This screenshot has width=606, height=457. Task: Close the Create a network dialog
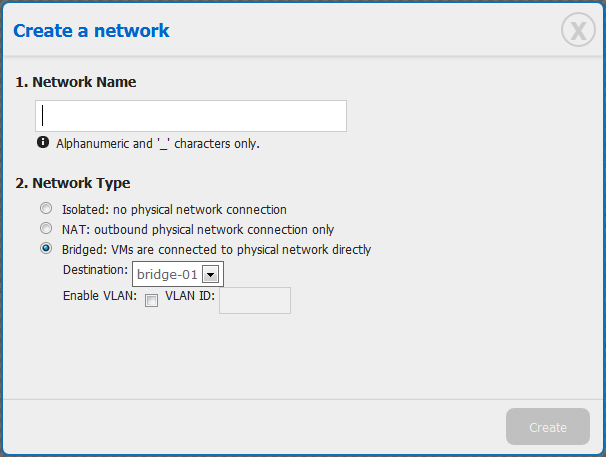(577, 31)
